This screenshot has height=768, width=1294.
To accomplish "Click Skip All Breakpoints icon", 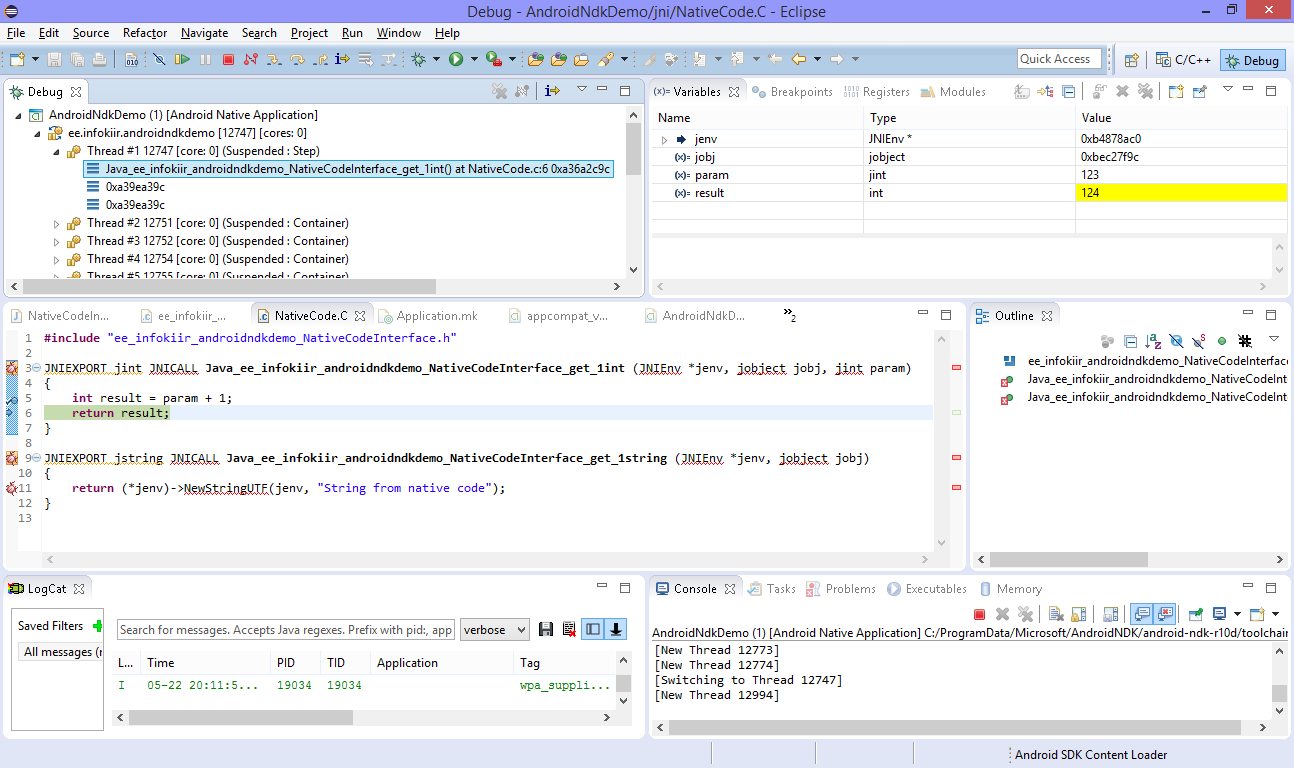I will coord(159,60).
